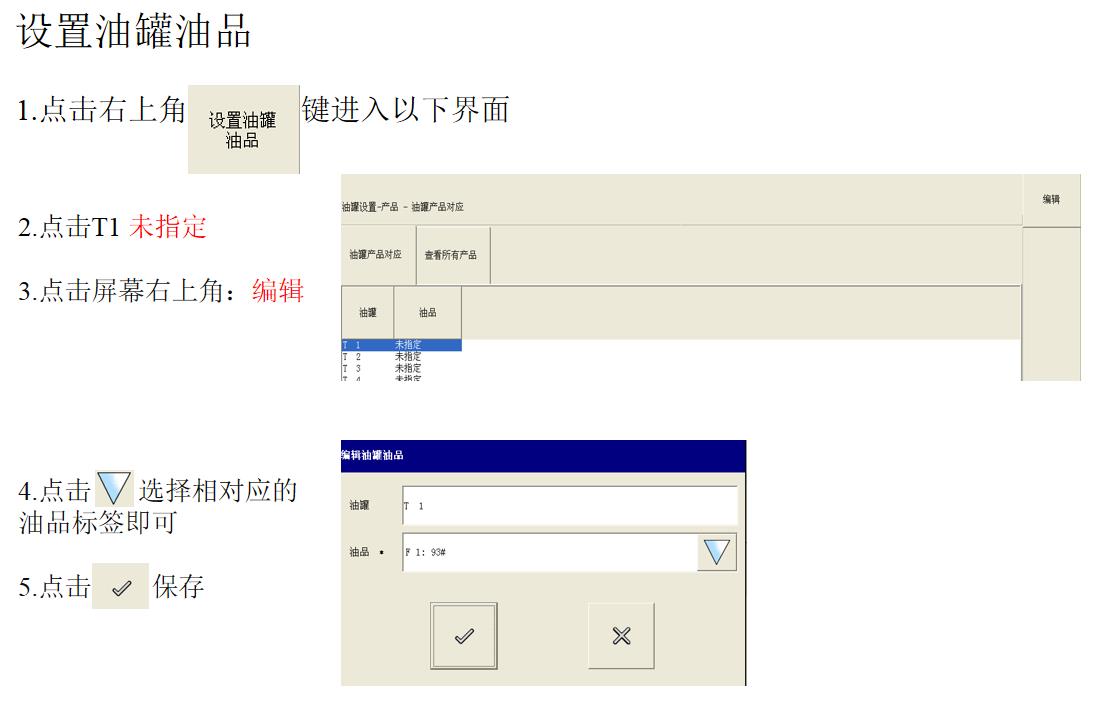Click the 油品 column header
This screenshot has width=1093, height=704.
click(427, 313)
